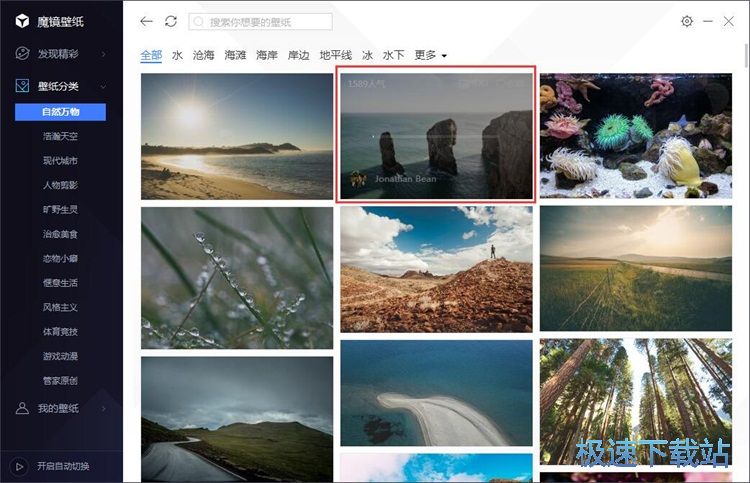The image size is (750, 483).
Task: Click the 1589人气 popularity label
Action: (366, 84)
